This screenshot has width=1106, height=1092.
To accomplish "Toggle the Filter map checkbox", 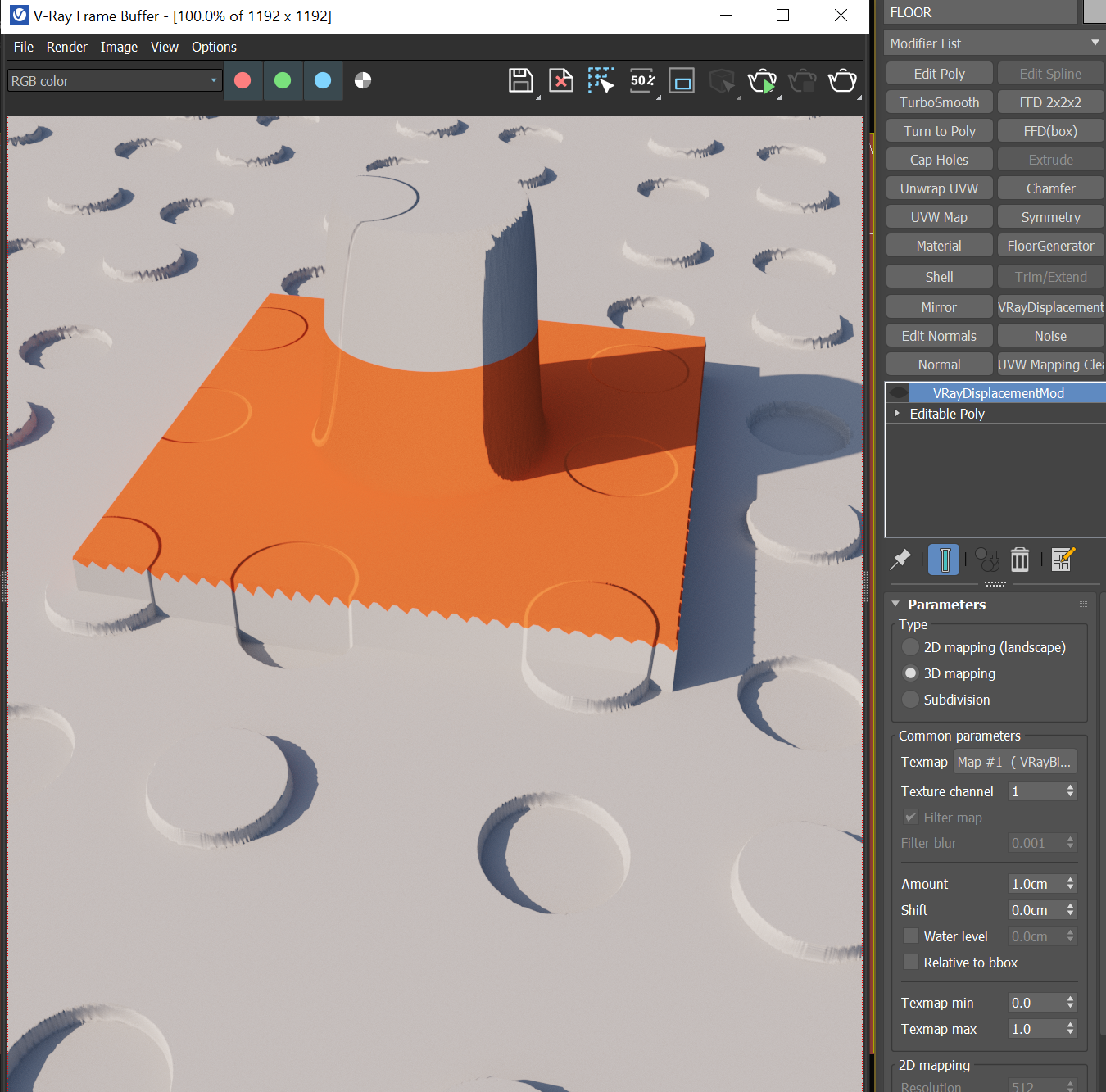I will click(910, 818).
